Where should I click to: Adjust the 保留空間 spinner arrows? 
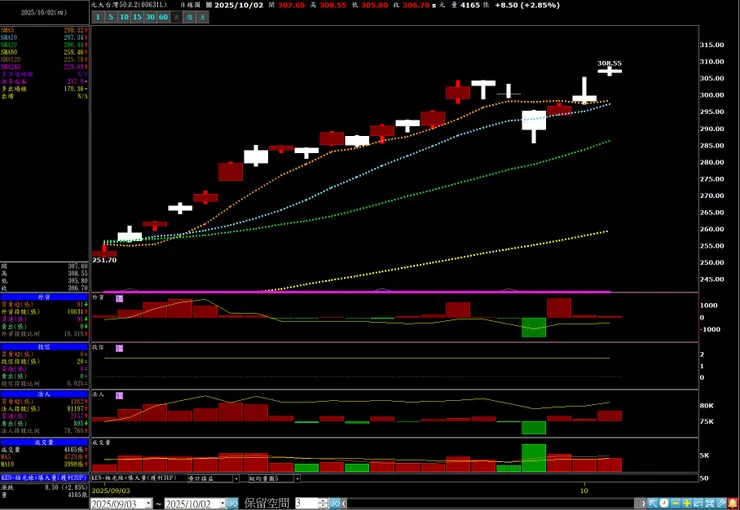[x=323, y=503]
